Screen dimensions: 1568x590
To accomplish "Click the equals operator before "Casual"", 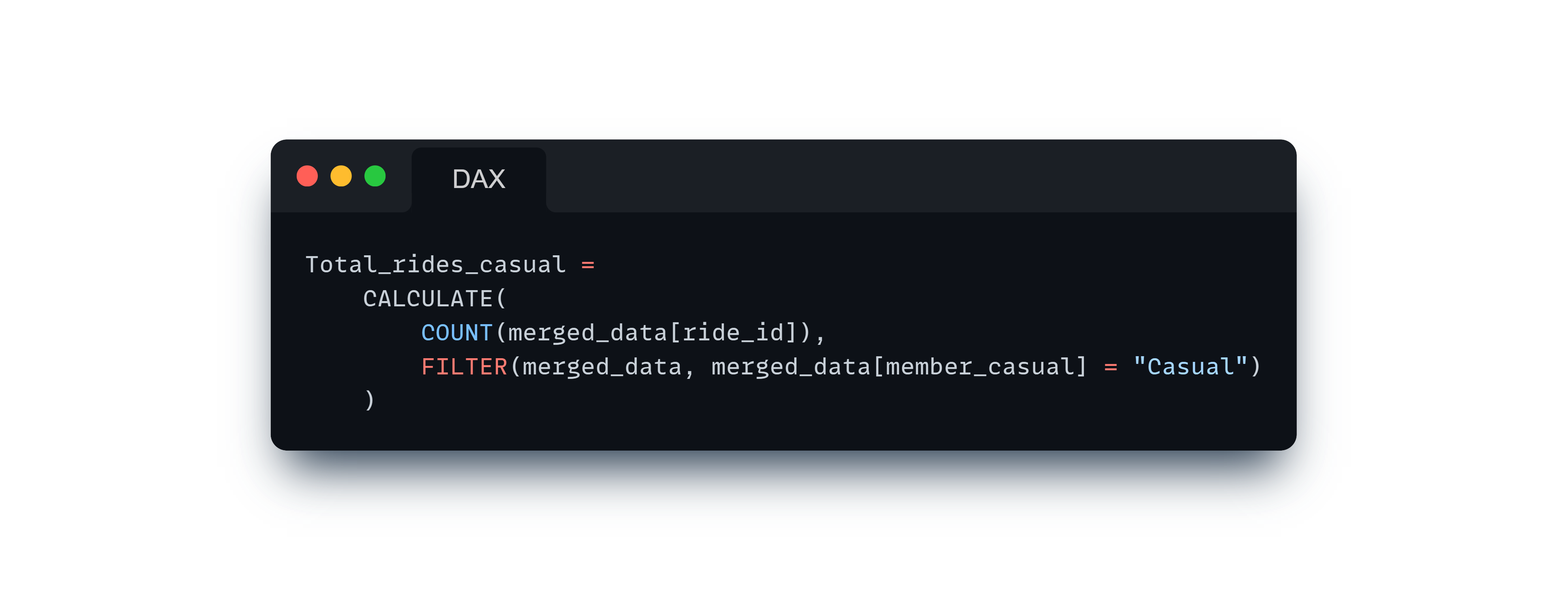I will [1110, 368].
